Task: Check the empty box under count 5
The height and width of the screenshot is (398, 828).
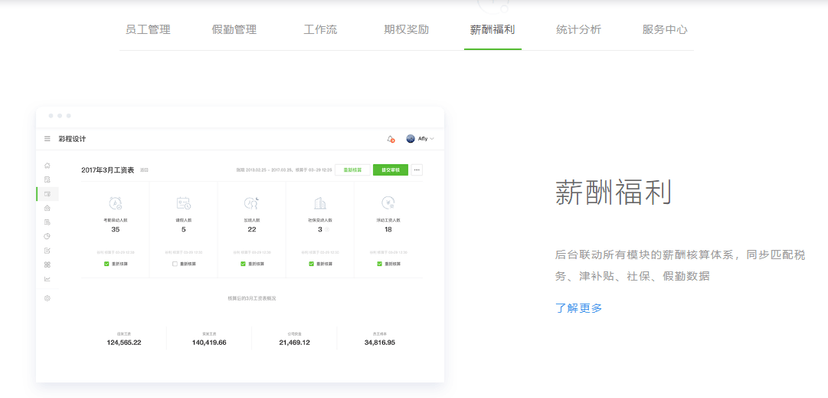Action: click(x=175, y=263)
